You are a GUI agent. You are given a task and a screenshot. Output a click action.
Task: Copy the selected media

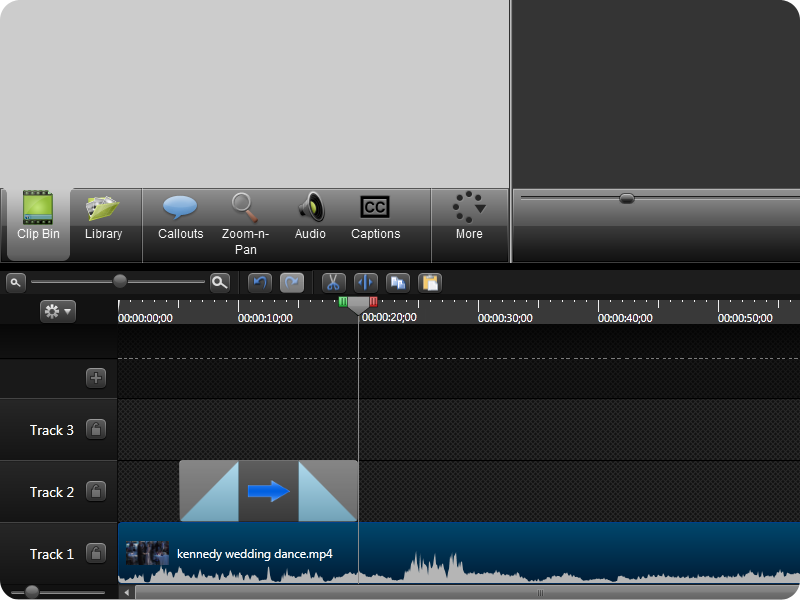398,283
